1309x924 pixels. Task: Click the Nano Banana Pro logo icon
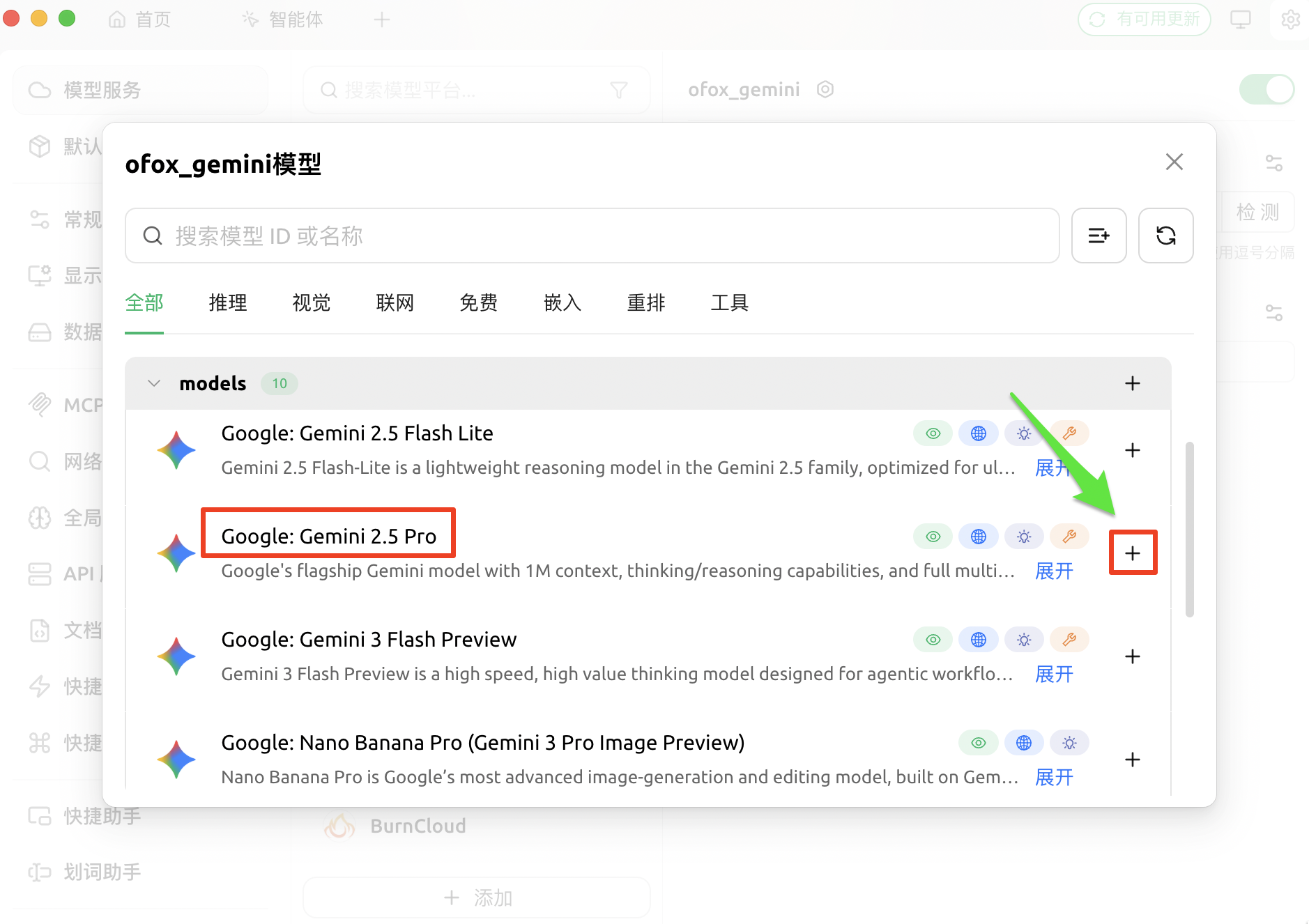177,760
